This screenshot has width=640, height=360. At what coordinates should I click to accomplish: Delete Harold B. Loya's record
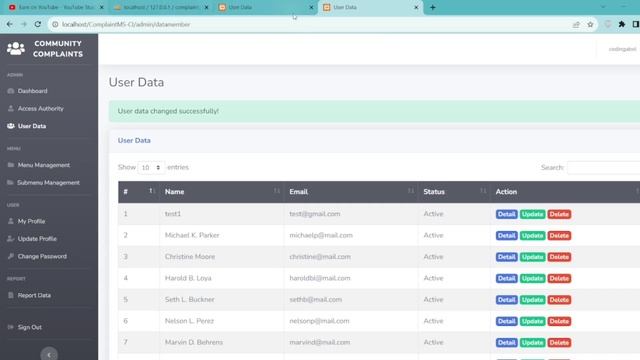(559, 278)
